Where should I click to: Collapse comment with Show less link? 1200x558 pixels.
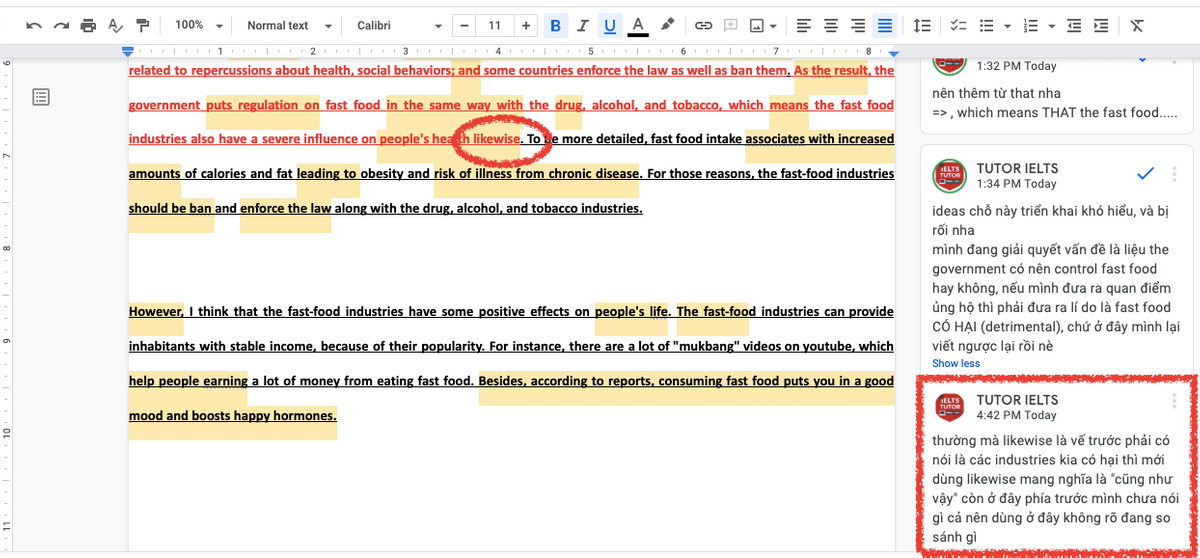956,363
